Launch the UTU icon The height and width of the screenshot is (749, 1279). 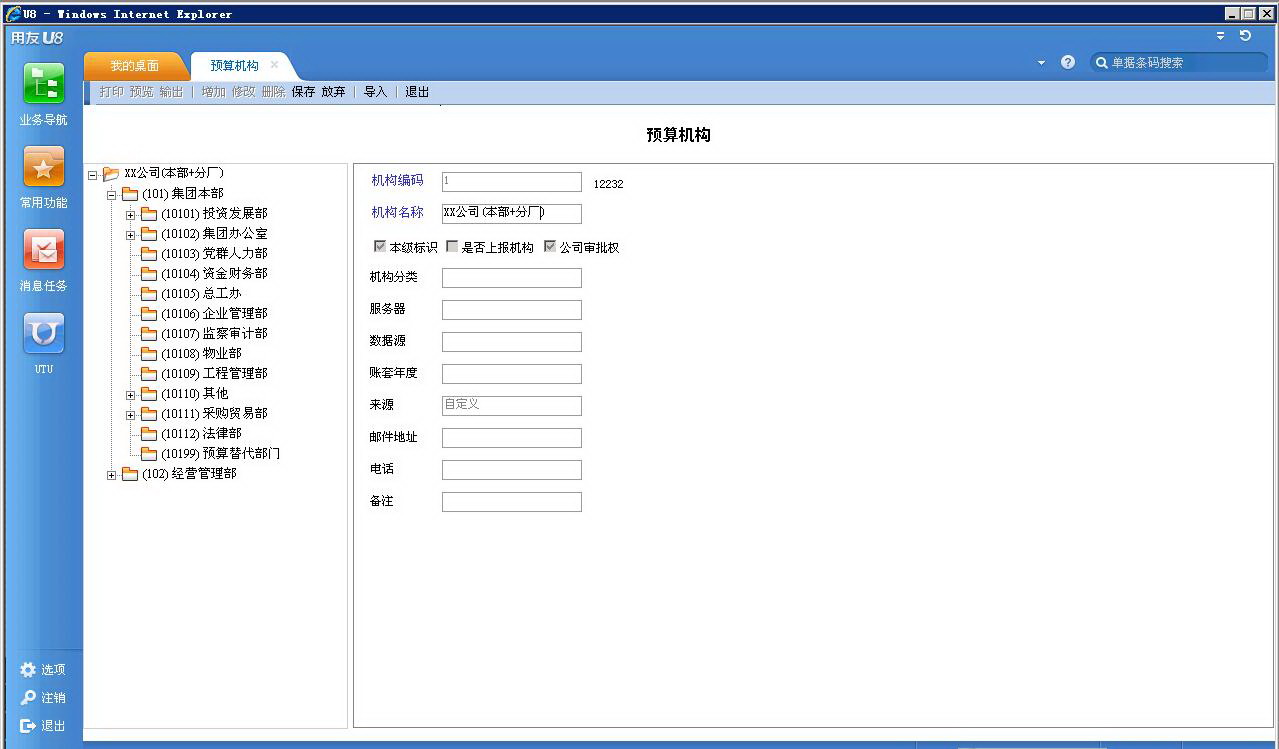(x=44, y=333)
